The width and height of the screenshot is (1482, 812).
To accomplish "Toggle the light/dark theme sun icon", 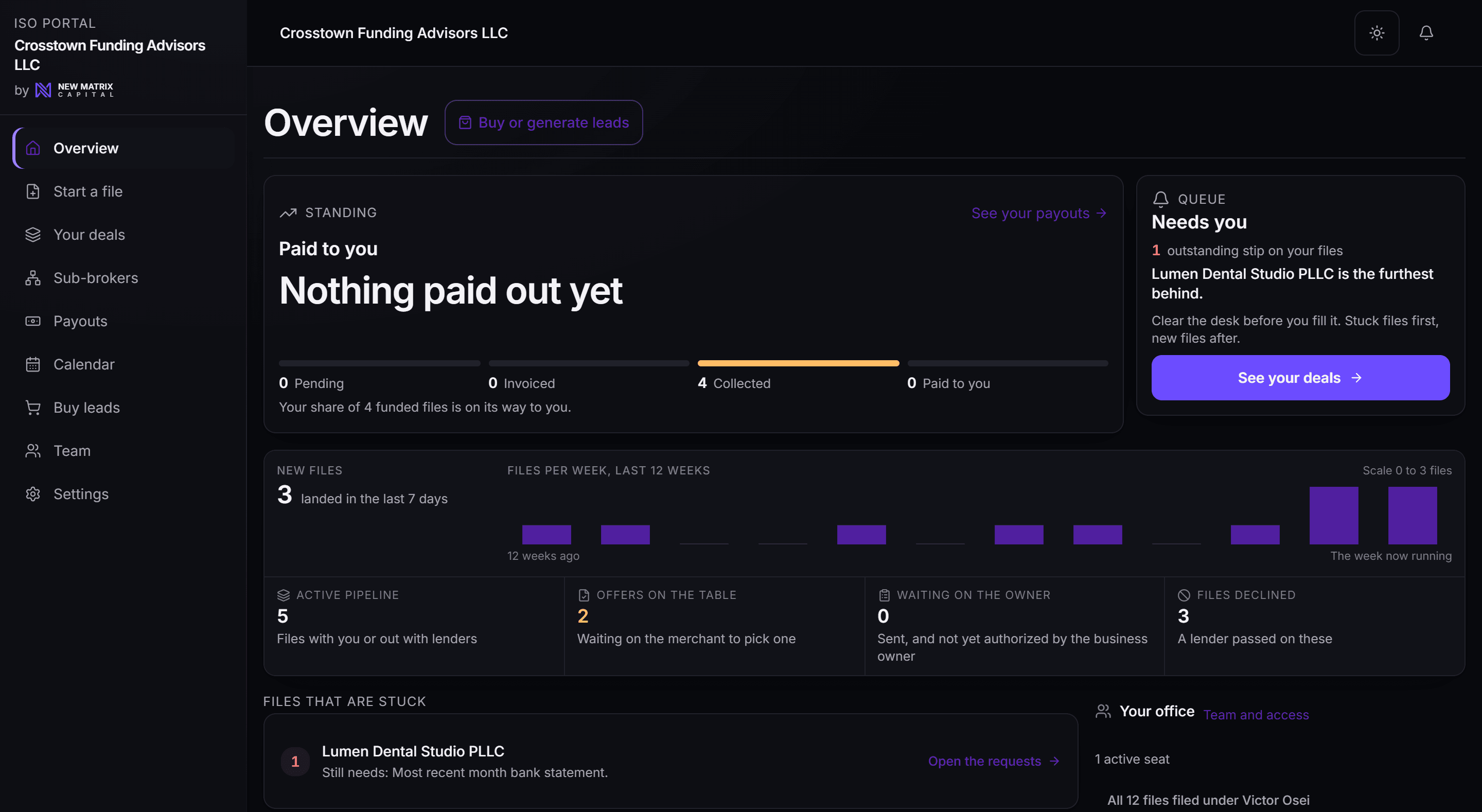I will point(1376,33).
